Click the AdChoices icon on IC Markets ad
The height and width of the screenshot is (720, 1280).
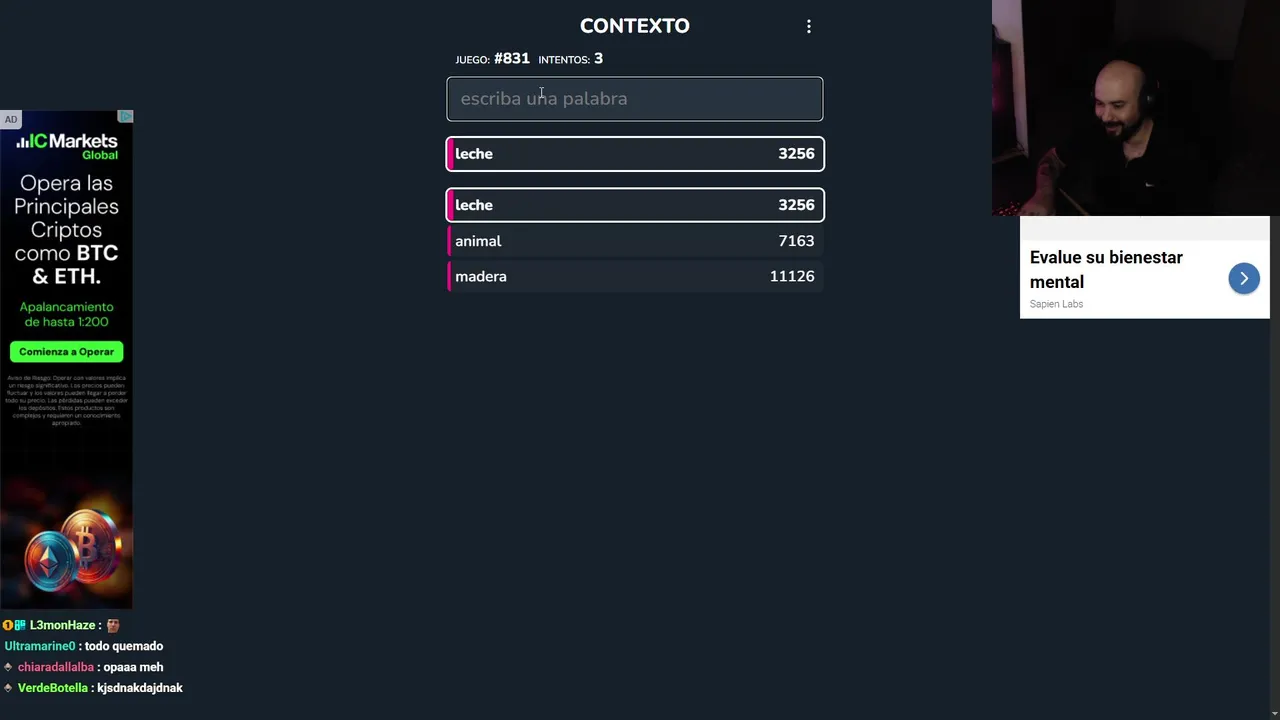(125, 117)
